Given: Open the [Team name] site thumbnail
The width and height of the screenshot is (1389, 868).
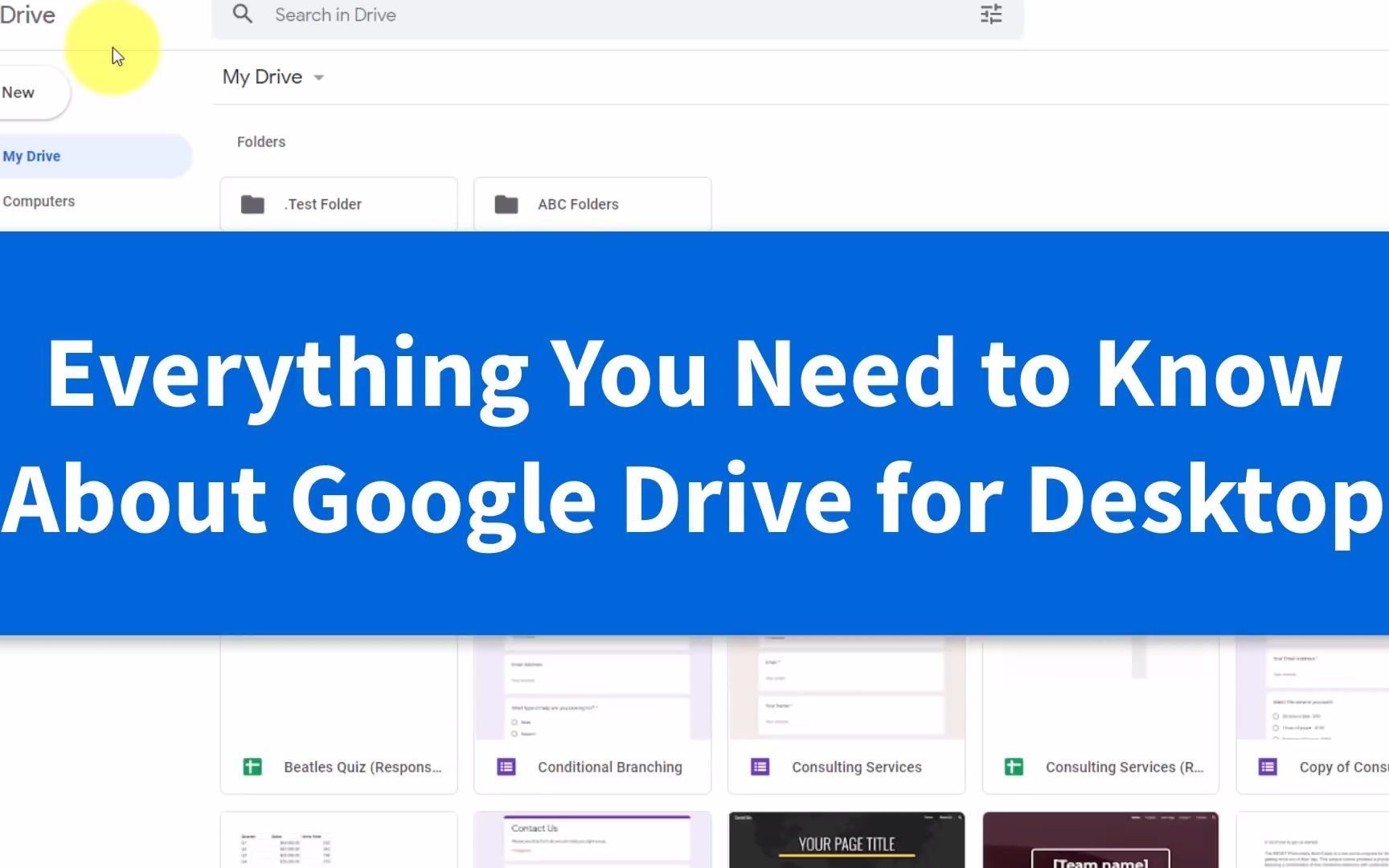Looking at the screenshot, I should tap(1100, 840).
